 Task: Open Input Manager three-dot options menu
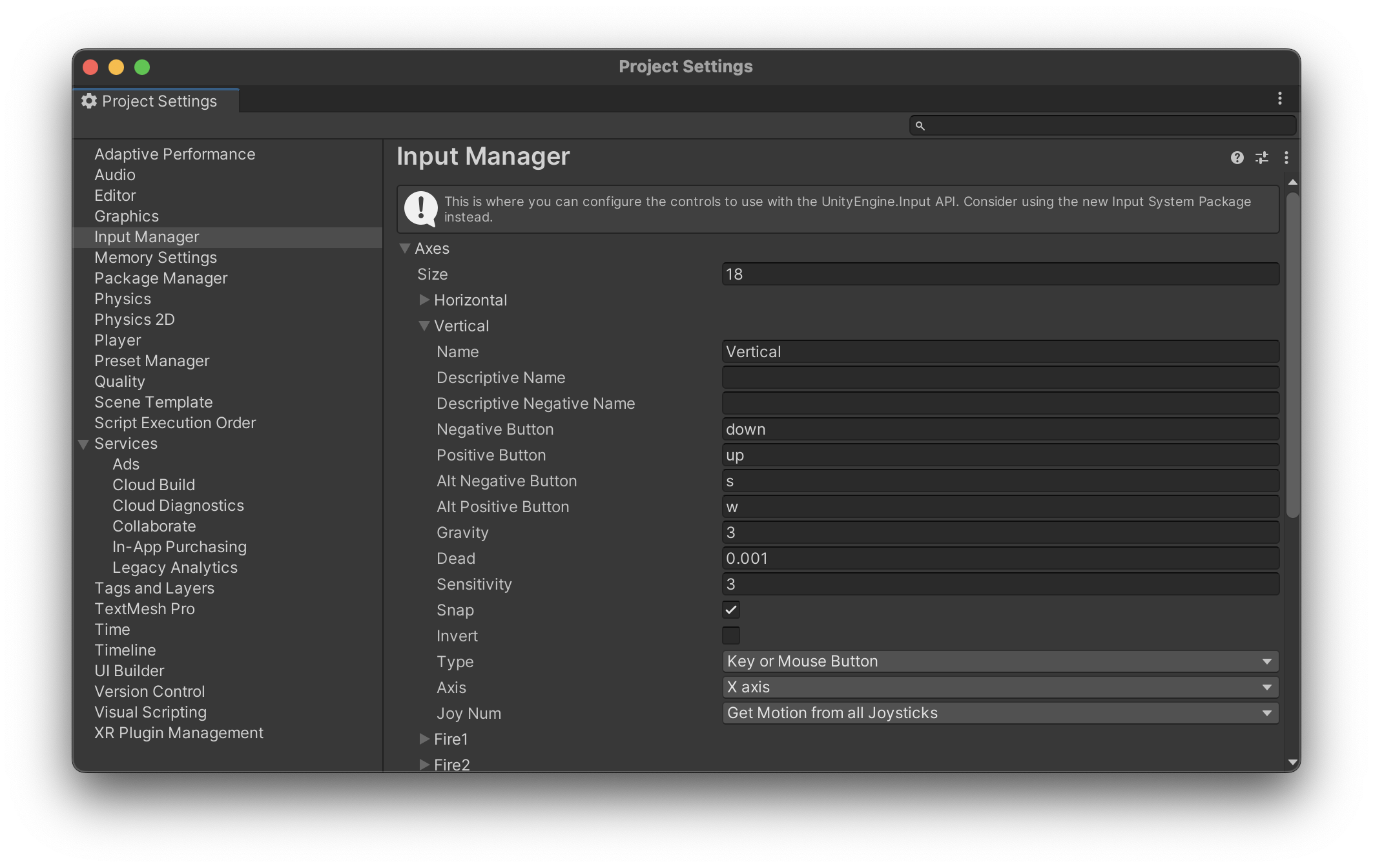click(x=1286, y=158)
